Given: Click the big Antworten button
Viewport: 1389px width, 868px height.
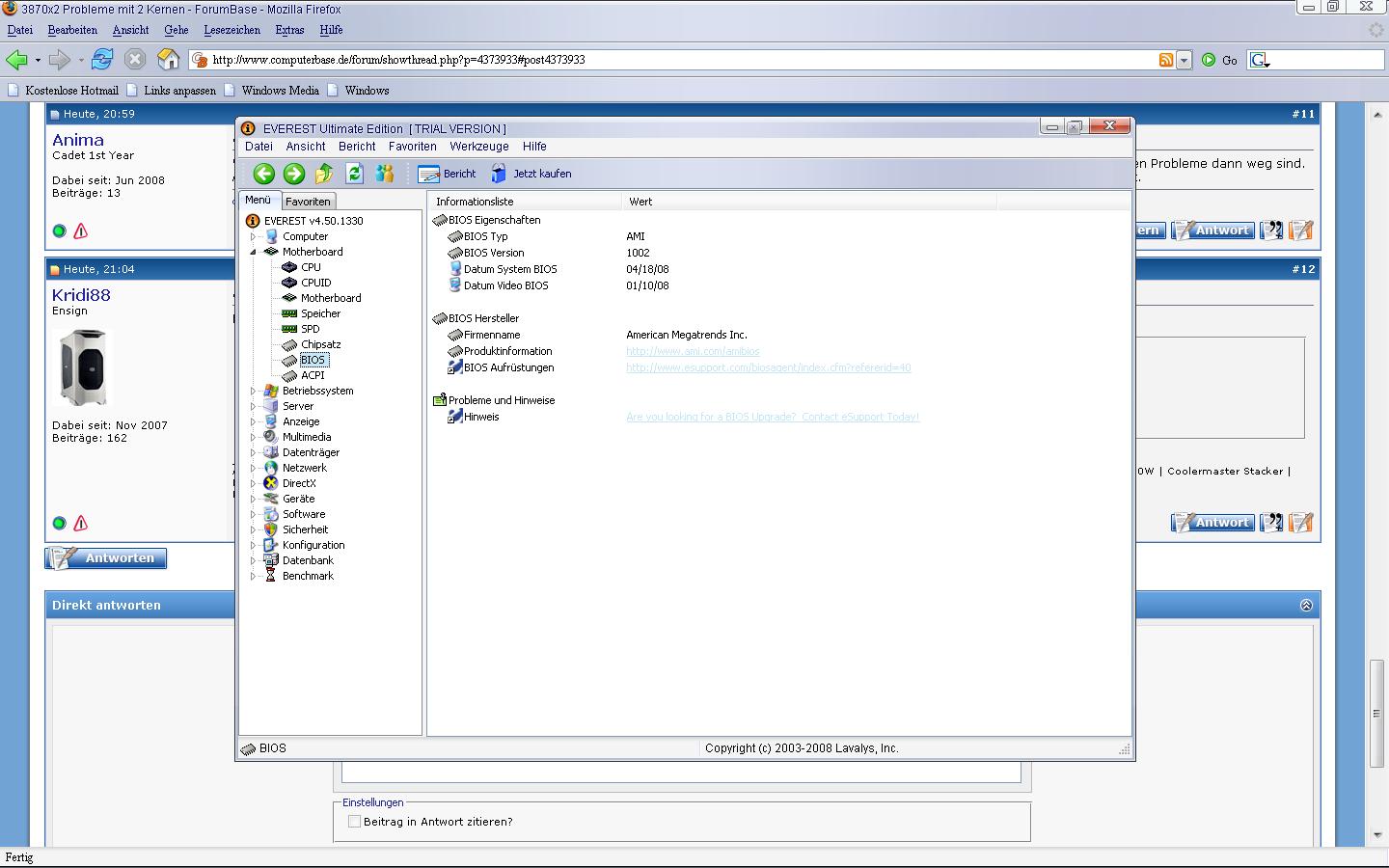Looking at the screenshot, I should pyautogui.click(x=106, y=558).
